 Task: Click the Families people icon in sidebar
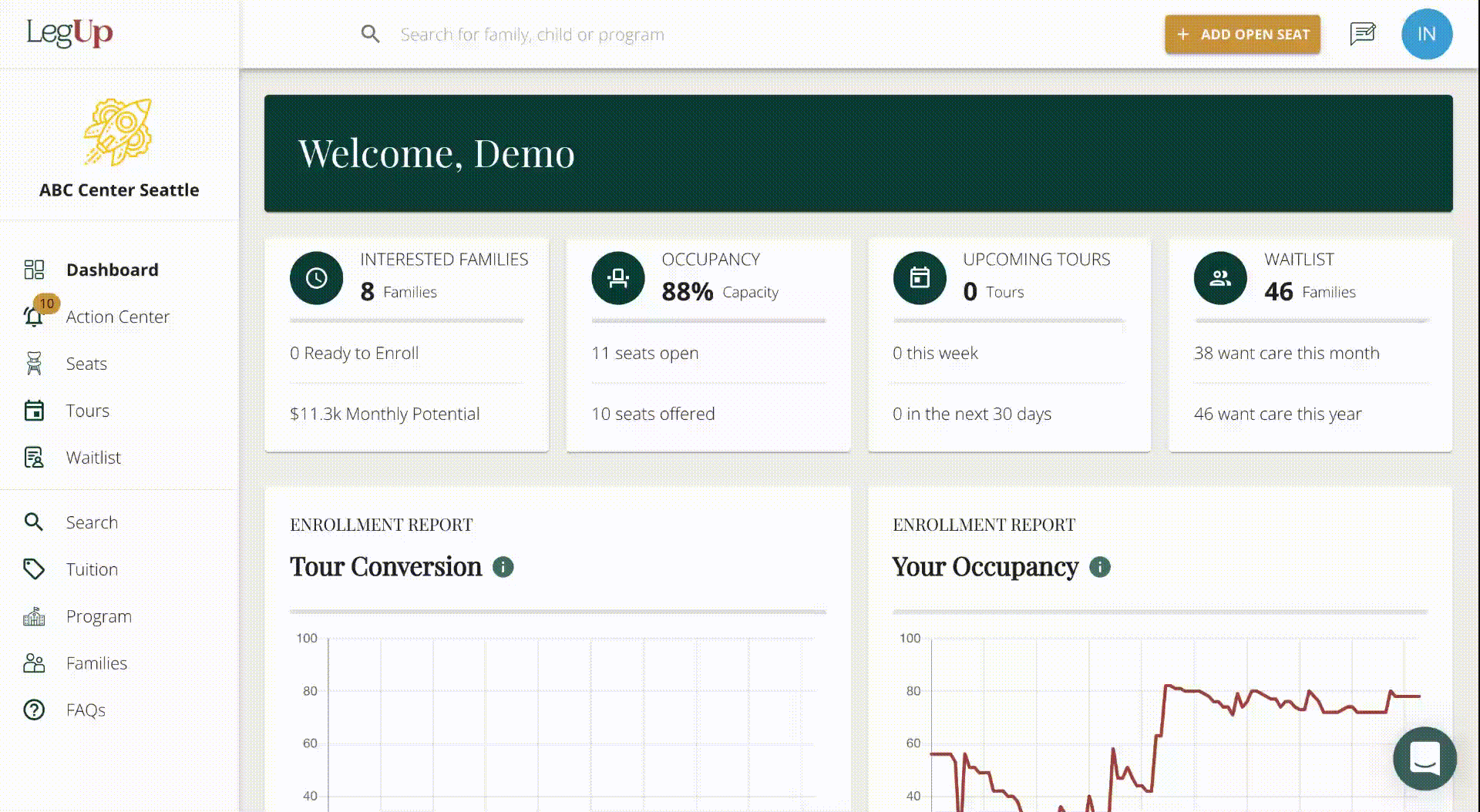(x=34, y=663)
